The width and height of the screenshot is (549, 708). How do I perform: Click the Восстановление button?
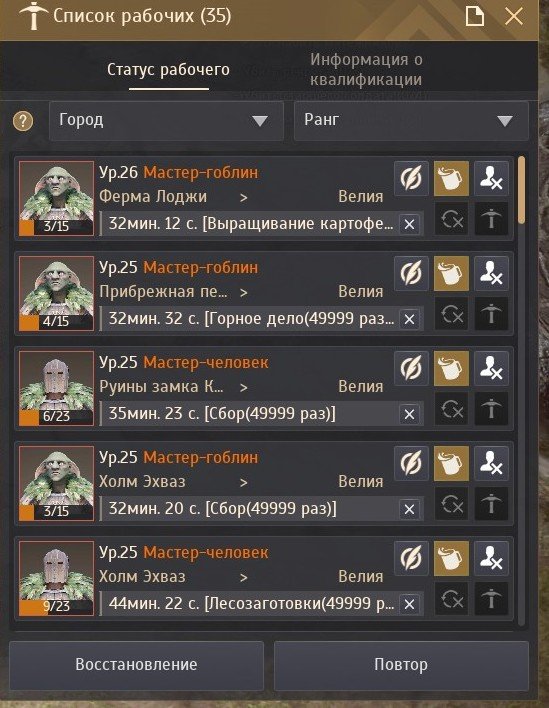(136, 665)
